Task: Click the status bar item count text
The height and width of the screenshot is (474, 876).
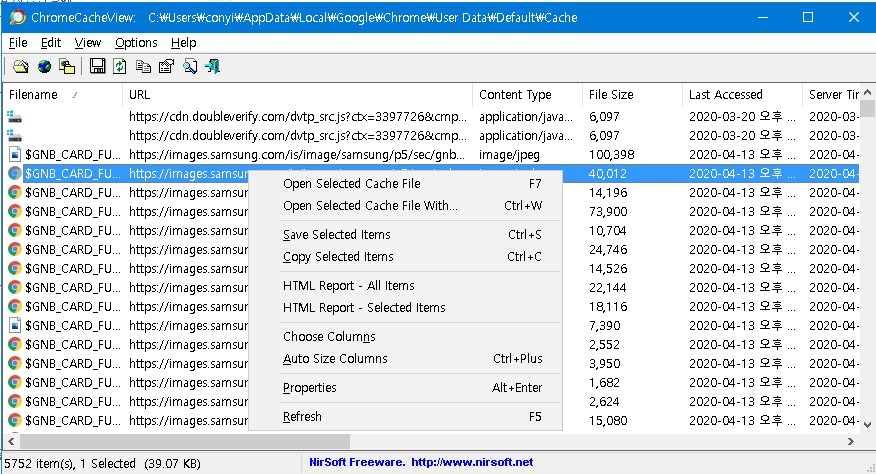Action: pyautogui.click(x=102, y=463)
